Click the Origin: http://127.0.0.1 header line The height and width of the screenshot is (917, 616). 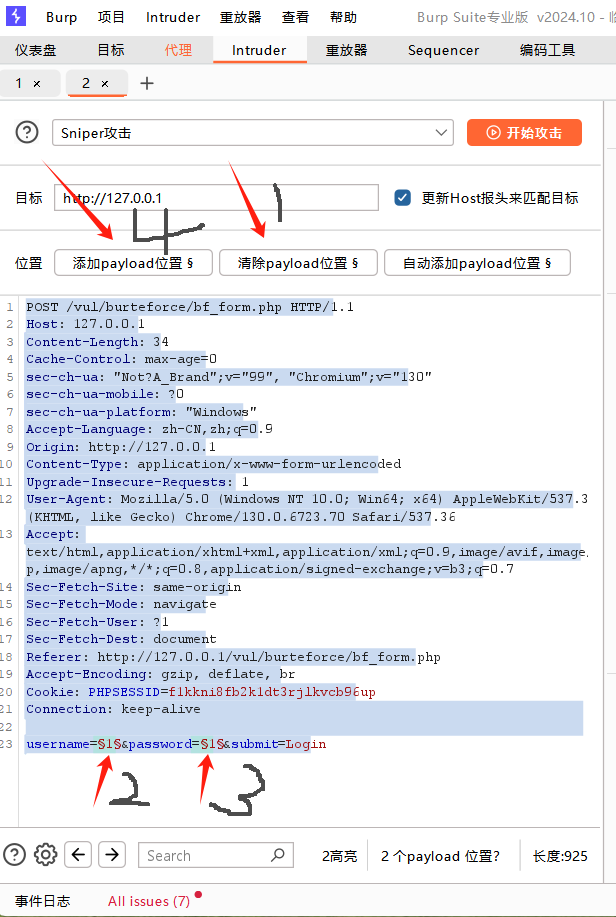coord(121,447)
